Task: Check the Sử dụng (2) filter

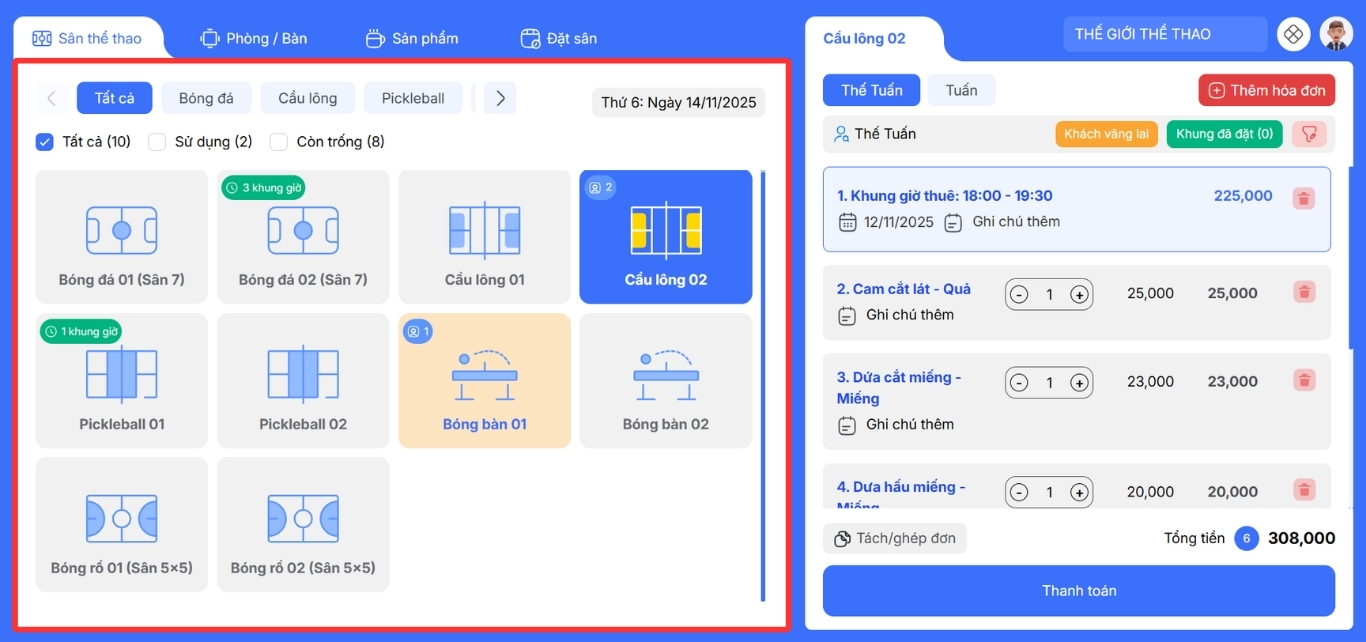Action: point(157,142)
